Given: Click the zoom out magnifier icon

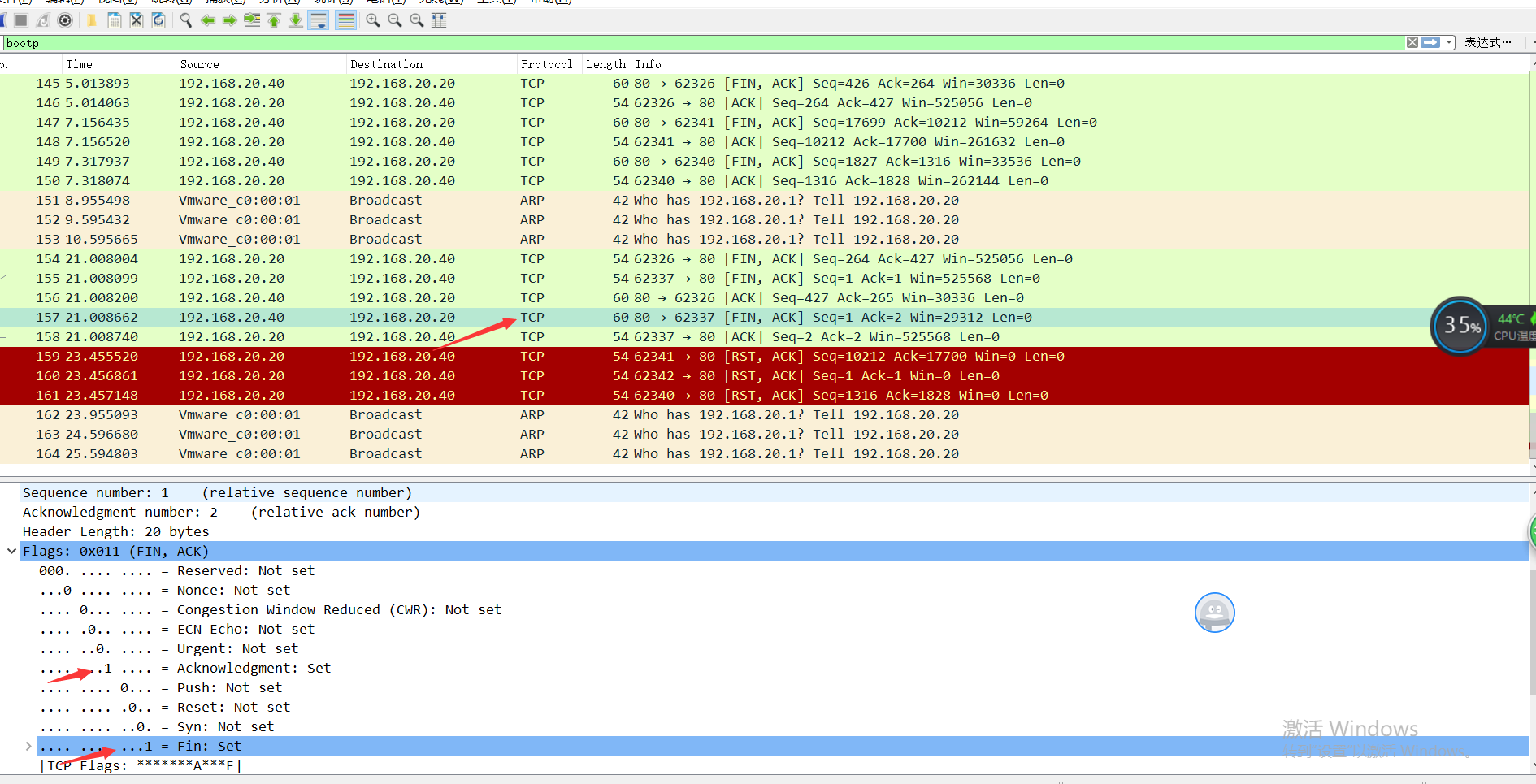Looking at the screenshot, I should pos(395,20).
